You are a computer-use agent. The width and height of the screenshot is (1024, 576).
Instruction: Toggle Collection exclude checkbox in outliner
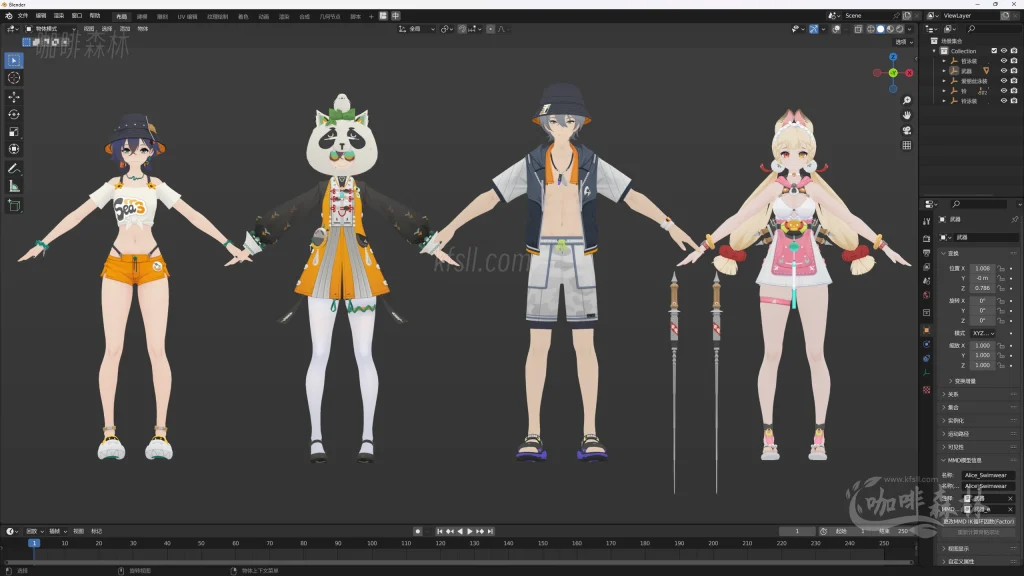pyautogui.click(x=994, y=51)
